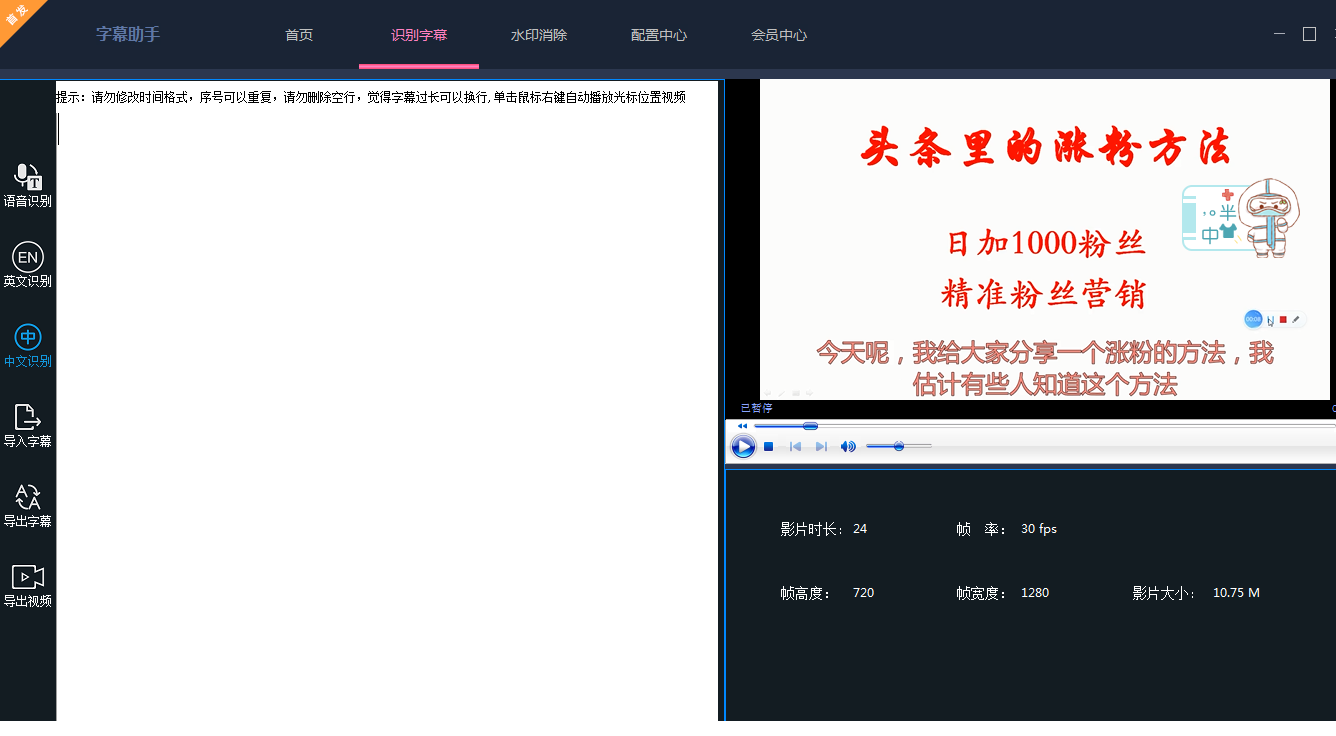Maximize the application window

pyautogui.click(x=1309, y=34)
